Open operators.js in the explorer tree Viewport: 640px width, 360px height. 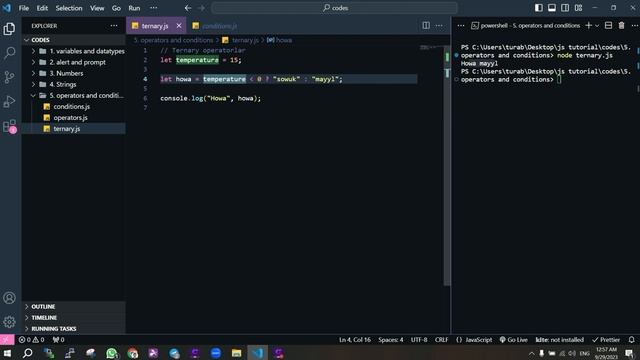73,118
